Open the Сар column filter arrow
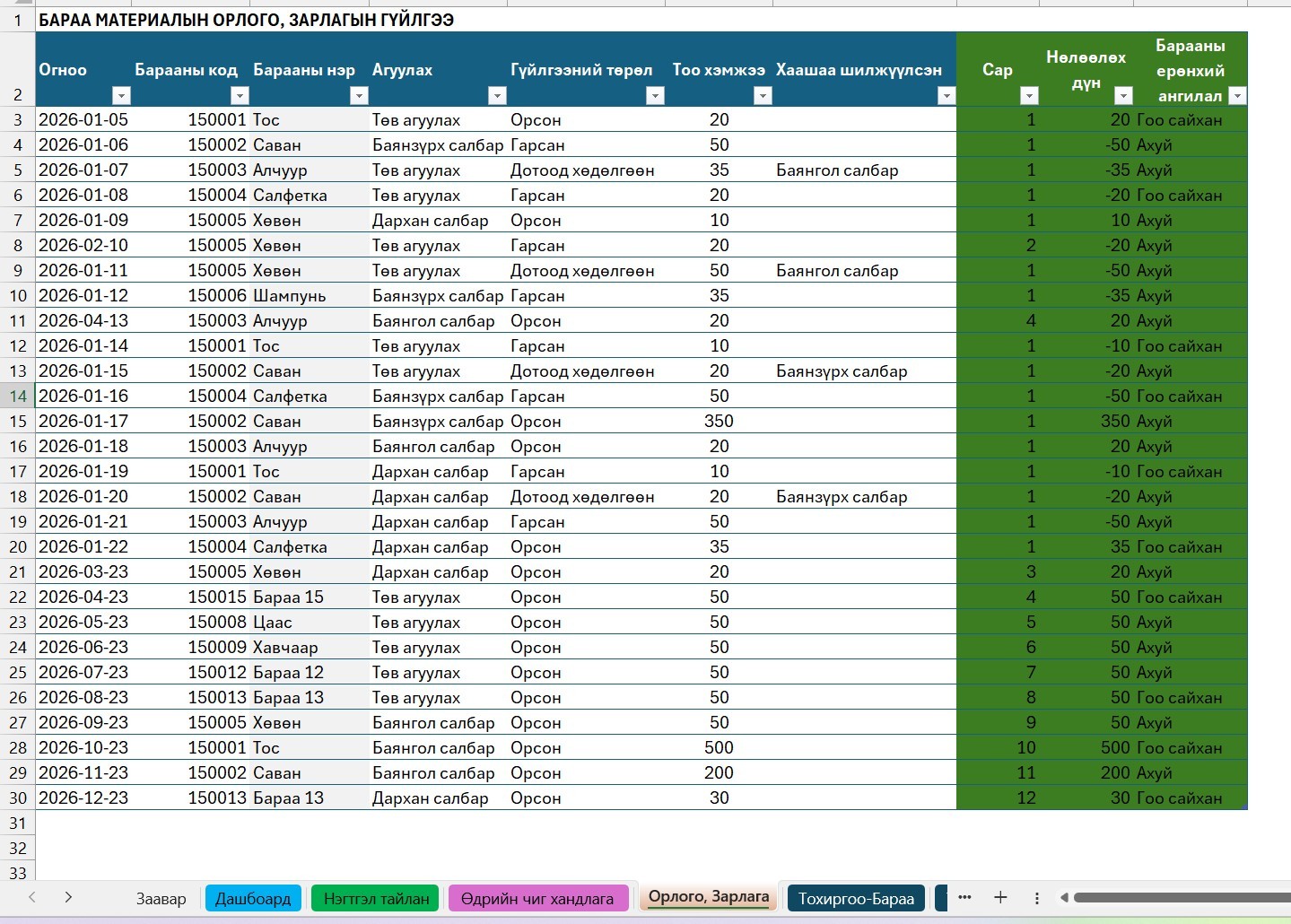The image size is (1291, 924). 1029,96
